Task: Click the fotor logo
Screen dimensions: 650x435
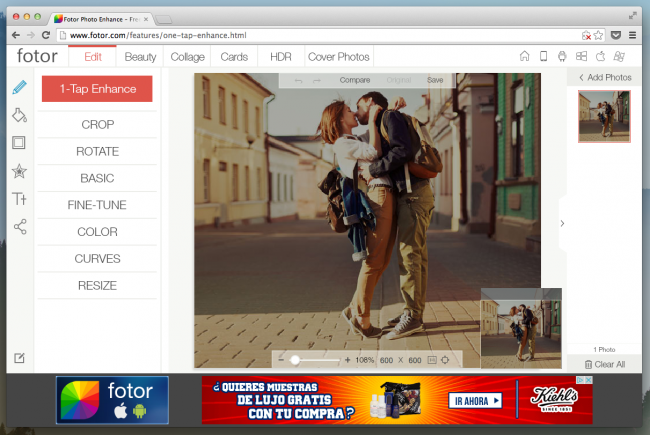Action: (x=37, y=56)
